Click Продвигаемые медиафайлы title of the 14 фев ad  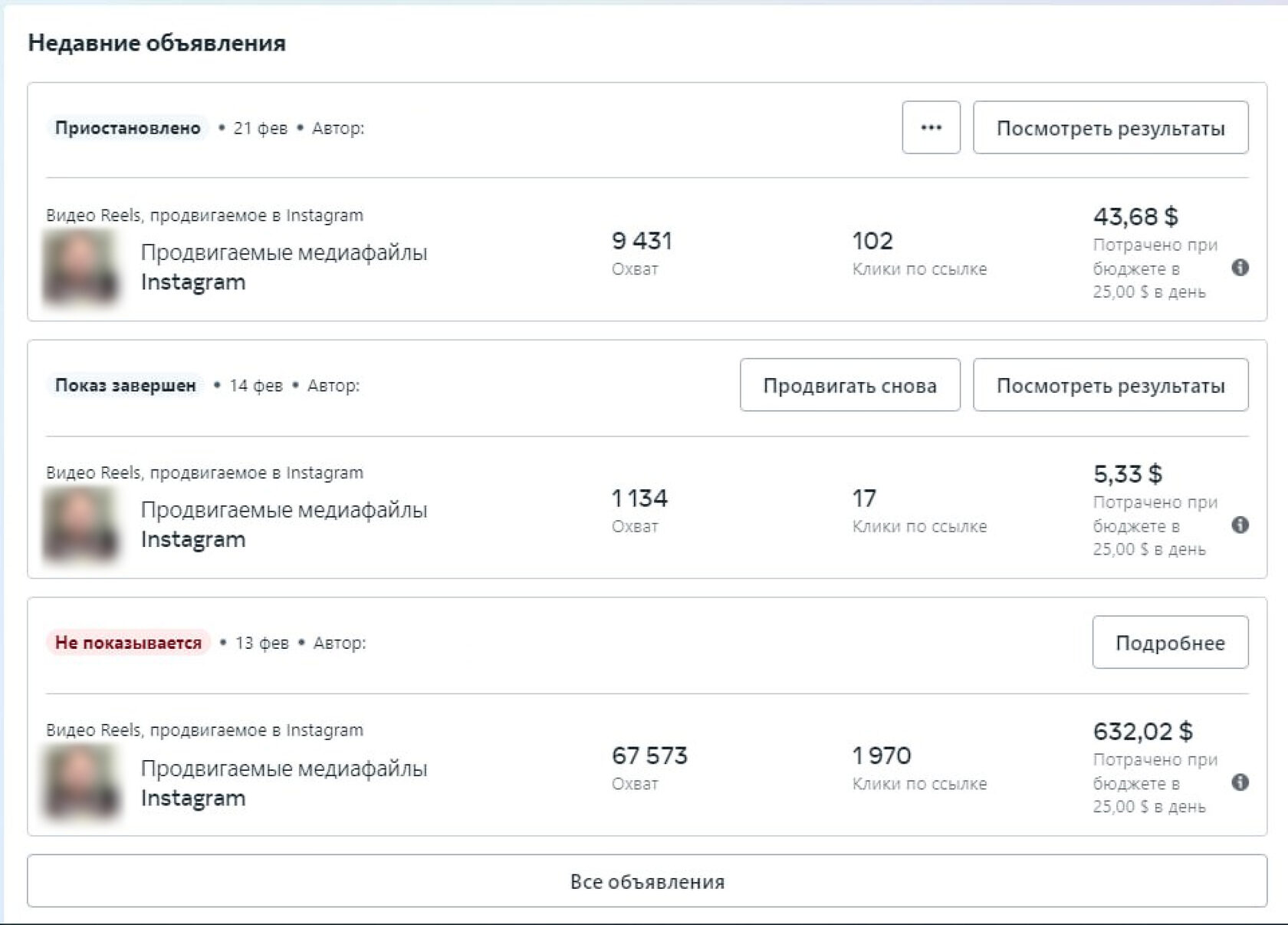tap(284, 510)
